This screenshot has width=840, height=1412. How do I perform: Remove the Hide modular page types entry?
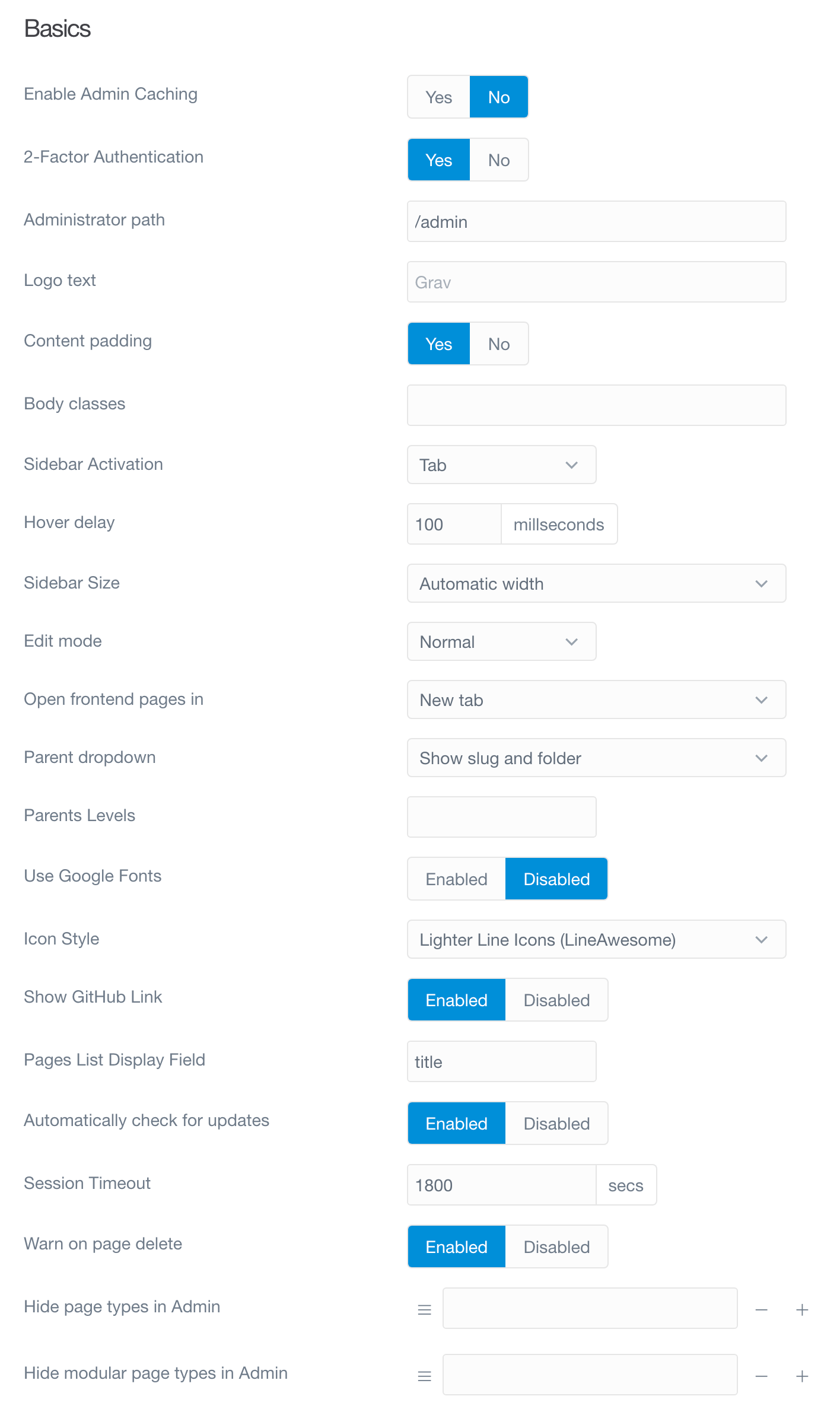tap(761, 1375)
